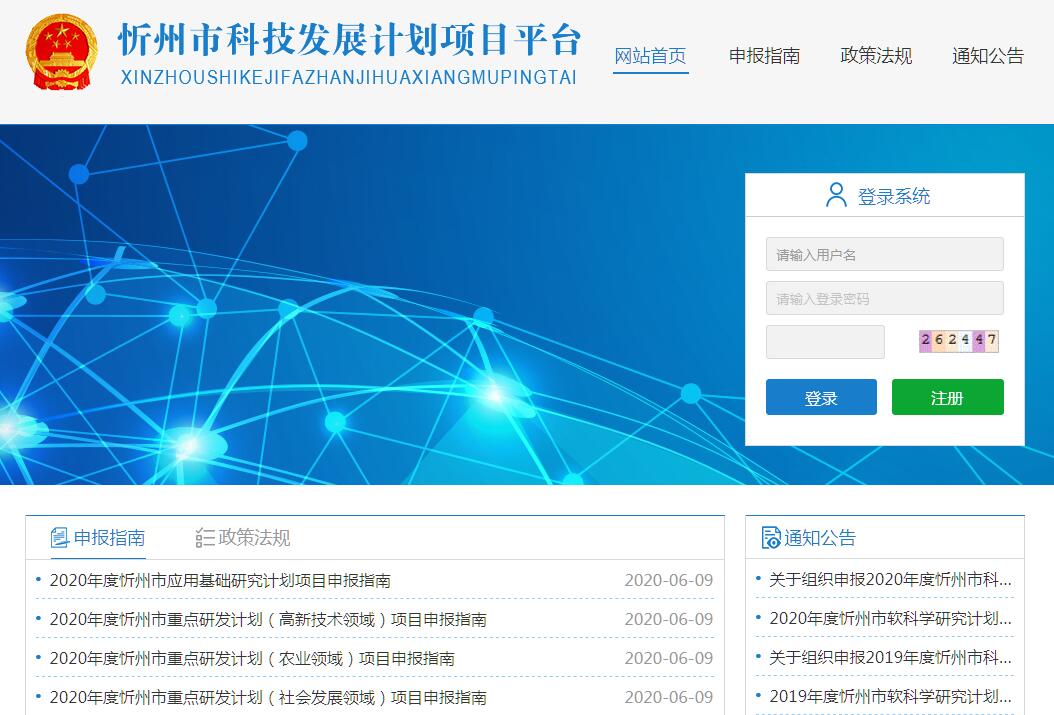
Task: Click the national emblem logo
Action: 61,52
